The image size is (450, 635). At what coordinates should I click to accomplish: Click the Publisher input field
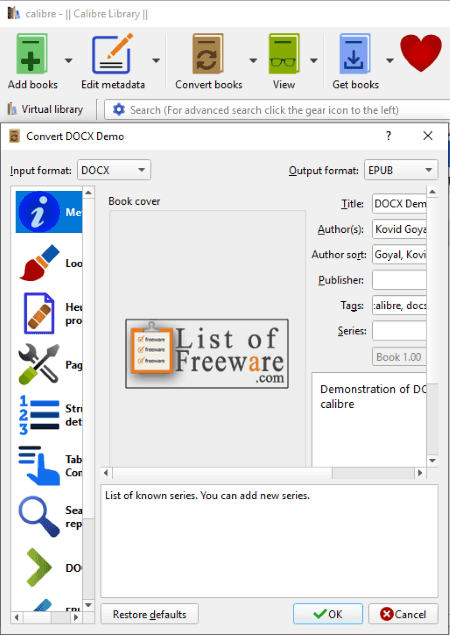(399, 280)
